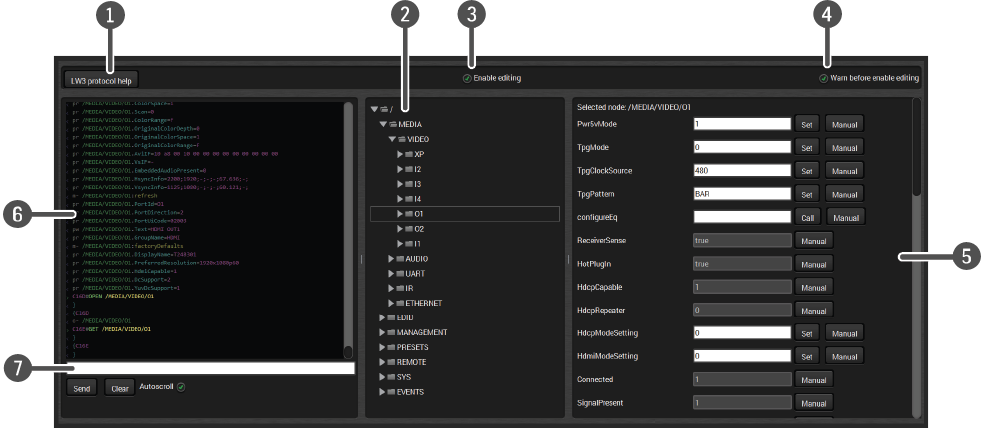Select the IR folder icon

(400, 288)
